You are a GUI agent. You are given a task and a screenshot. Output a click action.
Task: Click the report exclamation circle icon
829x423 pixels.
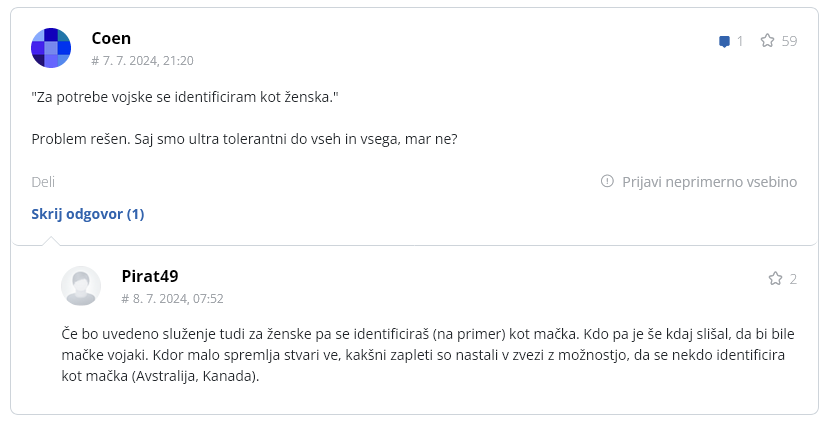click(607, 181)
